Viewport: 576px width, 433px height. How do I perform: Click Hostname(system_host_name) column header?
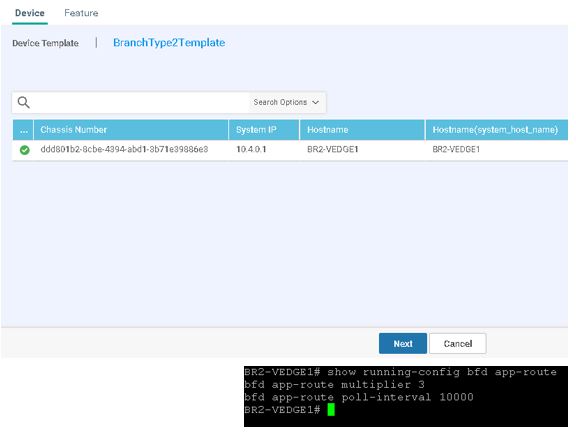tap(496, 130)
